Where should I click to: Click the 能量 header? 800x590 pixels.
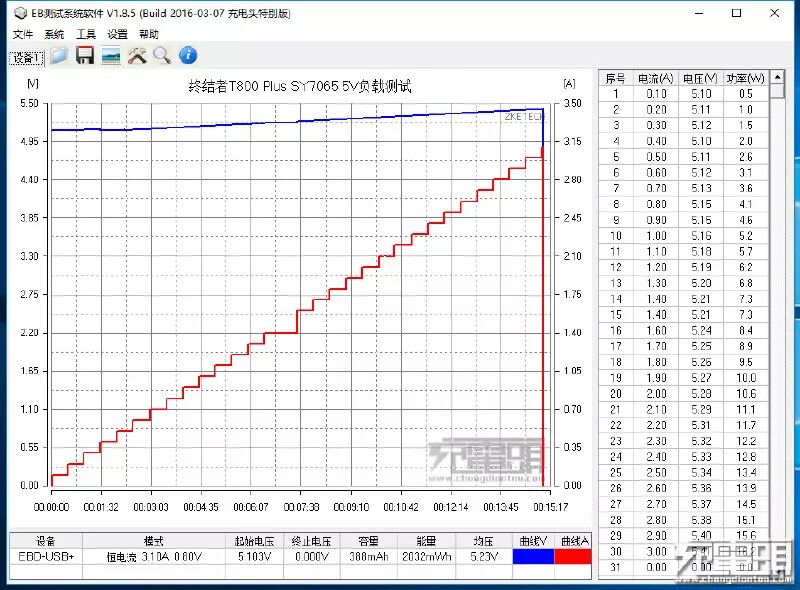coord(427,541)
